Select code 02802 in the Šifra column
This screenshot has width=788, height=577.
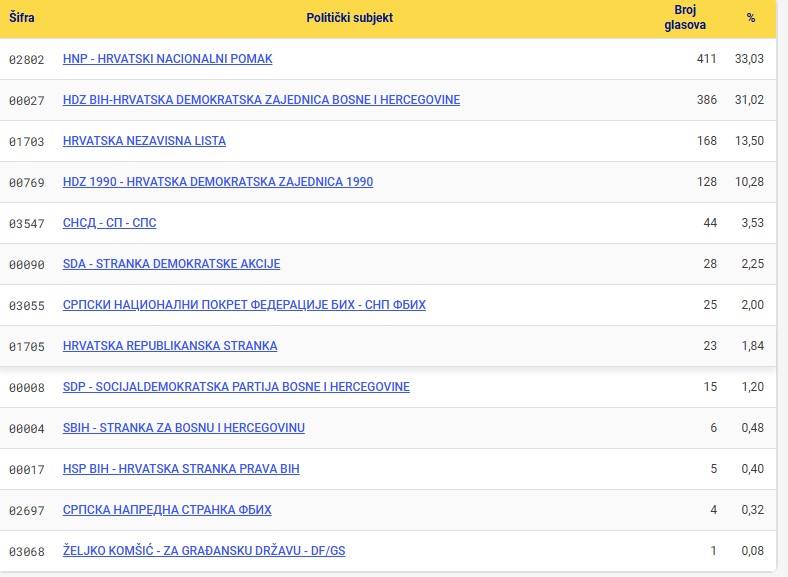click(x=27, y=59)
